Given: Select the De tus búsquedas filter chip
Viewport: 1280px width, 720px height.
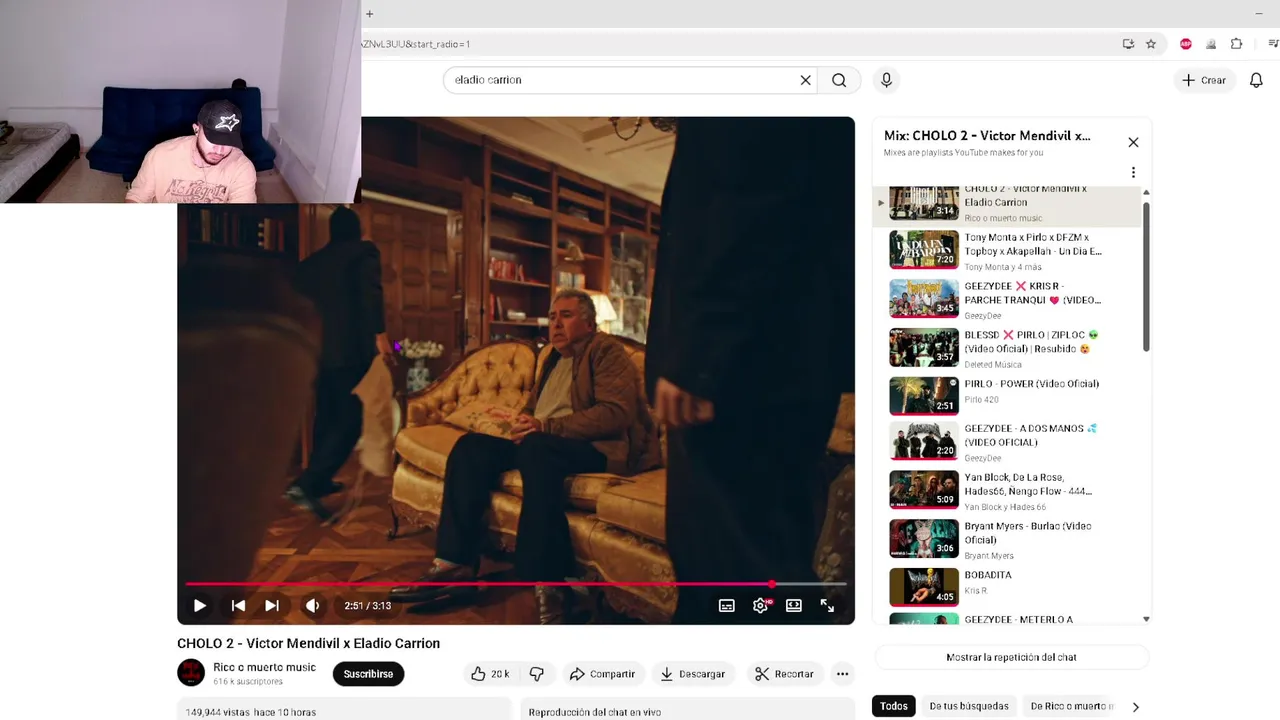Looking at the screenshot, I should (x=969, y=706).
